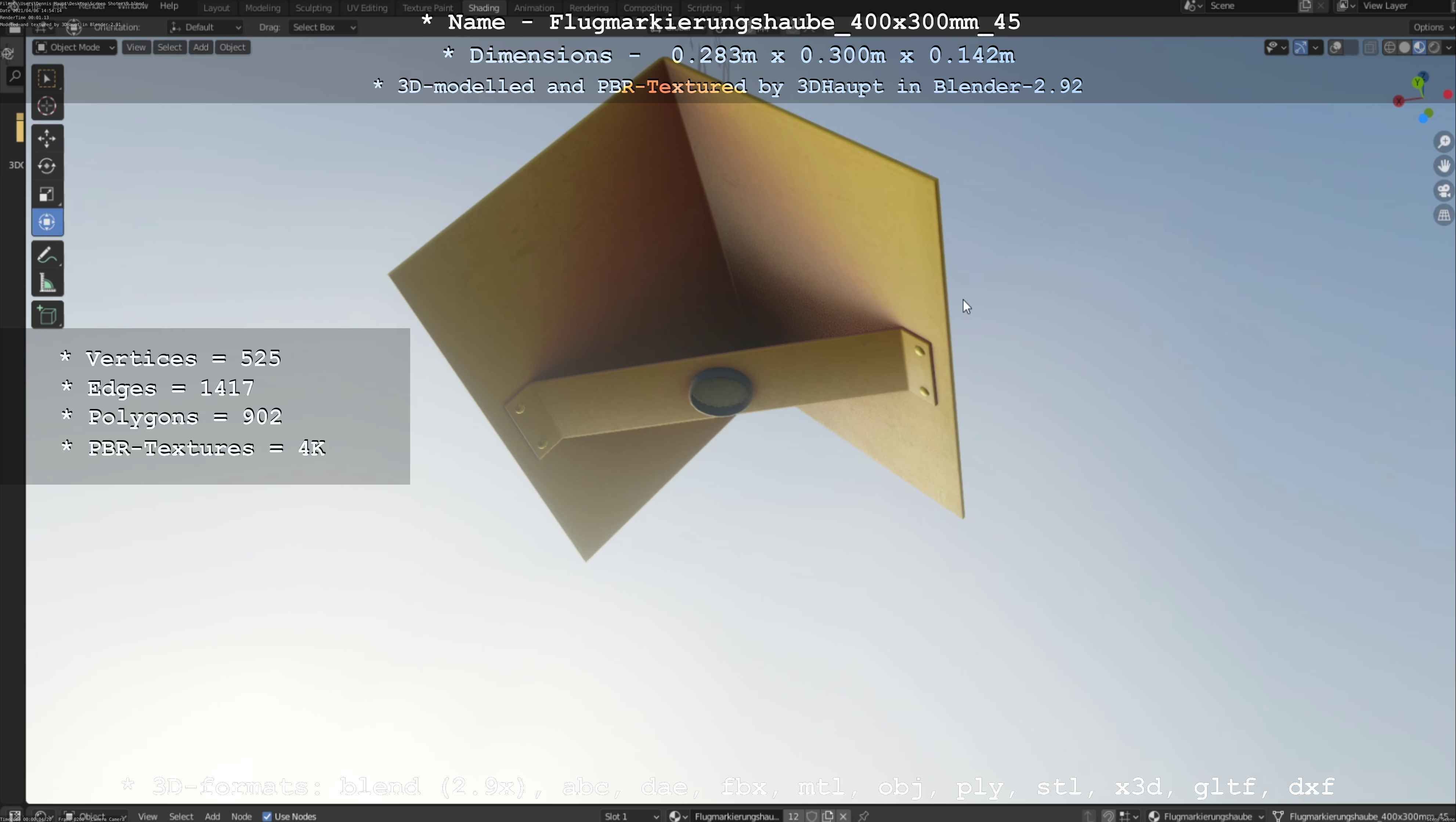Expand the Options dropdown
Viewport: 1456px width, 822px height.
[x=1433, y=27]
